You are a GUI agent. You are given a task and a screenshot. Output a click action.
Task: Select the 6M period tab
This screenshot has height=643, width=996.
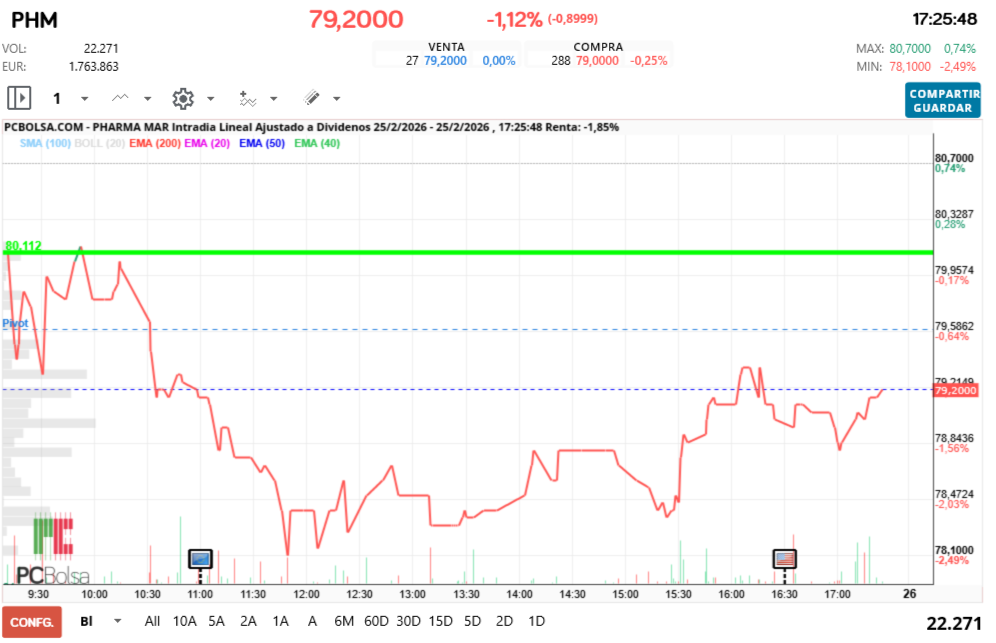point(344,621)
